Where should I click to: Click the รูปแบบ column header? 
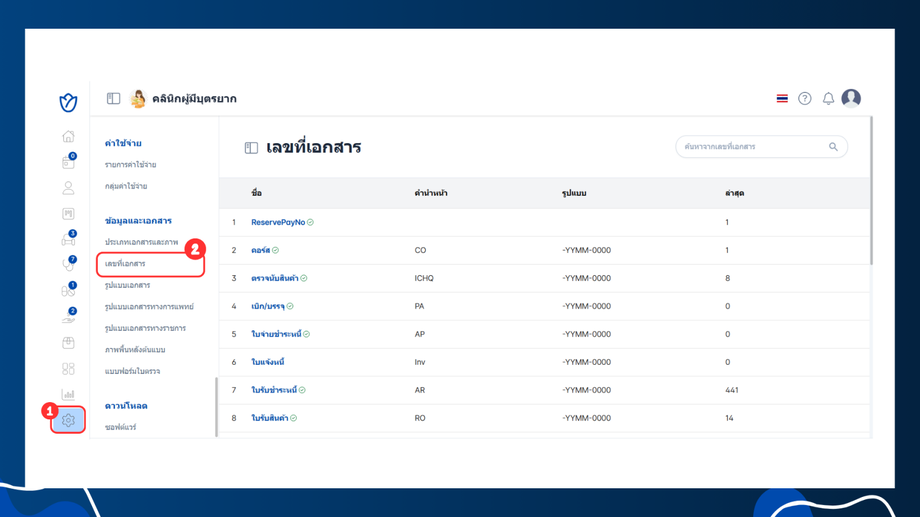[x=574, y=193]
